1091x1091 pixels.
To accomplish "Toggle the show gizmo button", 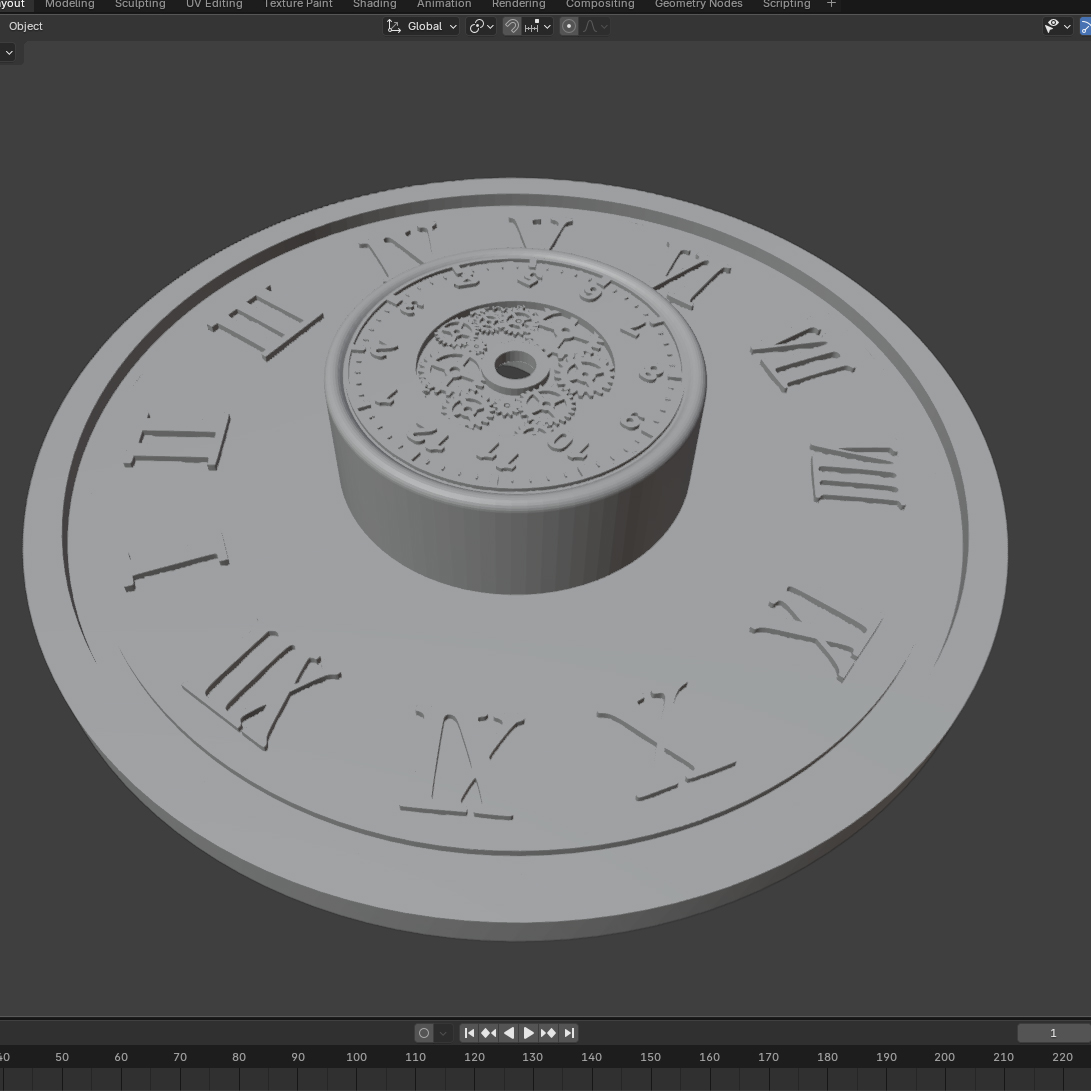I will [1085, 26].
